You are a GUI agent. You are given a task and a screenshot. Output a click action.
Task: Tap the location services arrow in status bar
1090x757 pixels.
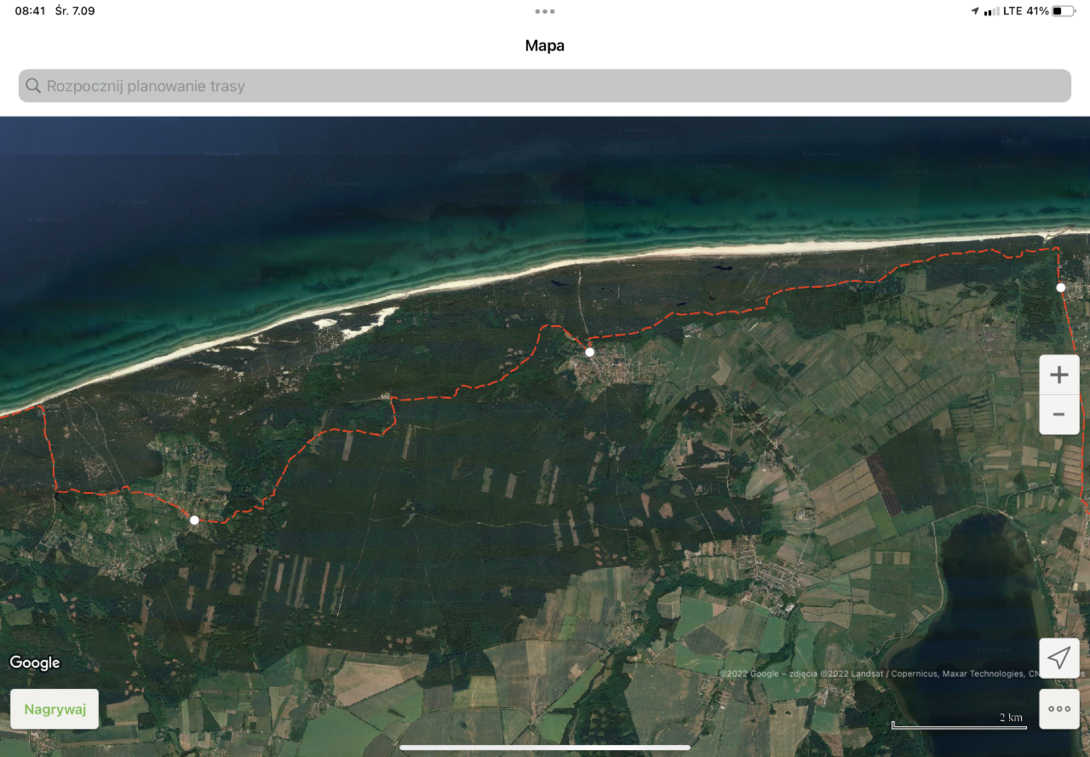coord(975,11)
